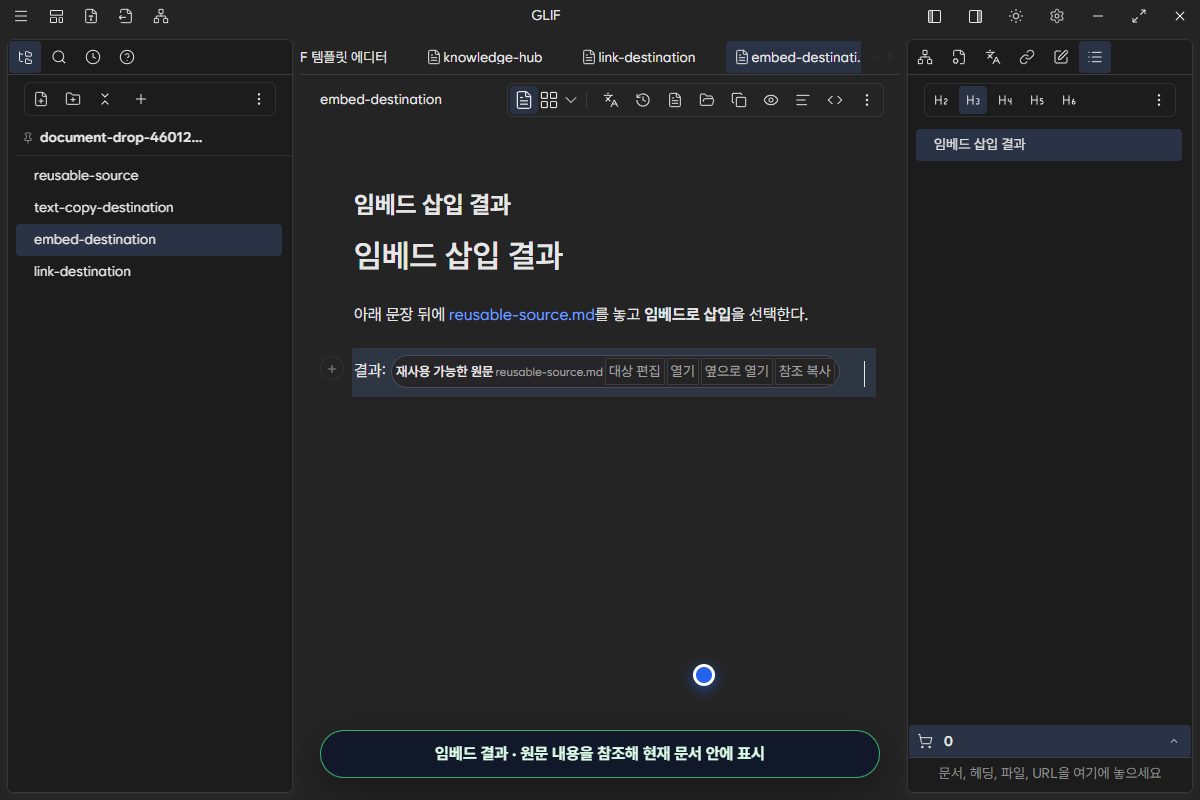Open links tab in right panel
The image size is (1200, 800).
click(1027, 57)
